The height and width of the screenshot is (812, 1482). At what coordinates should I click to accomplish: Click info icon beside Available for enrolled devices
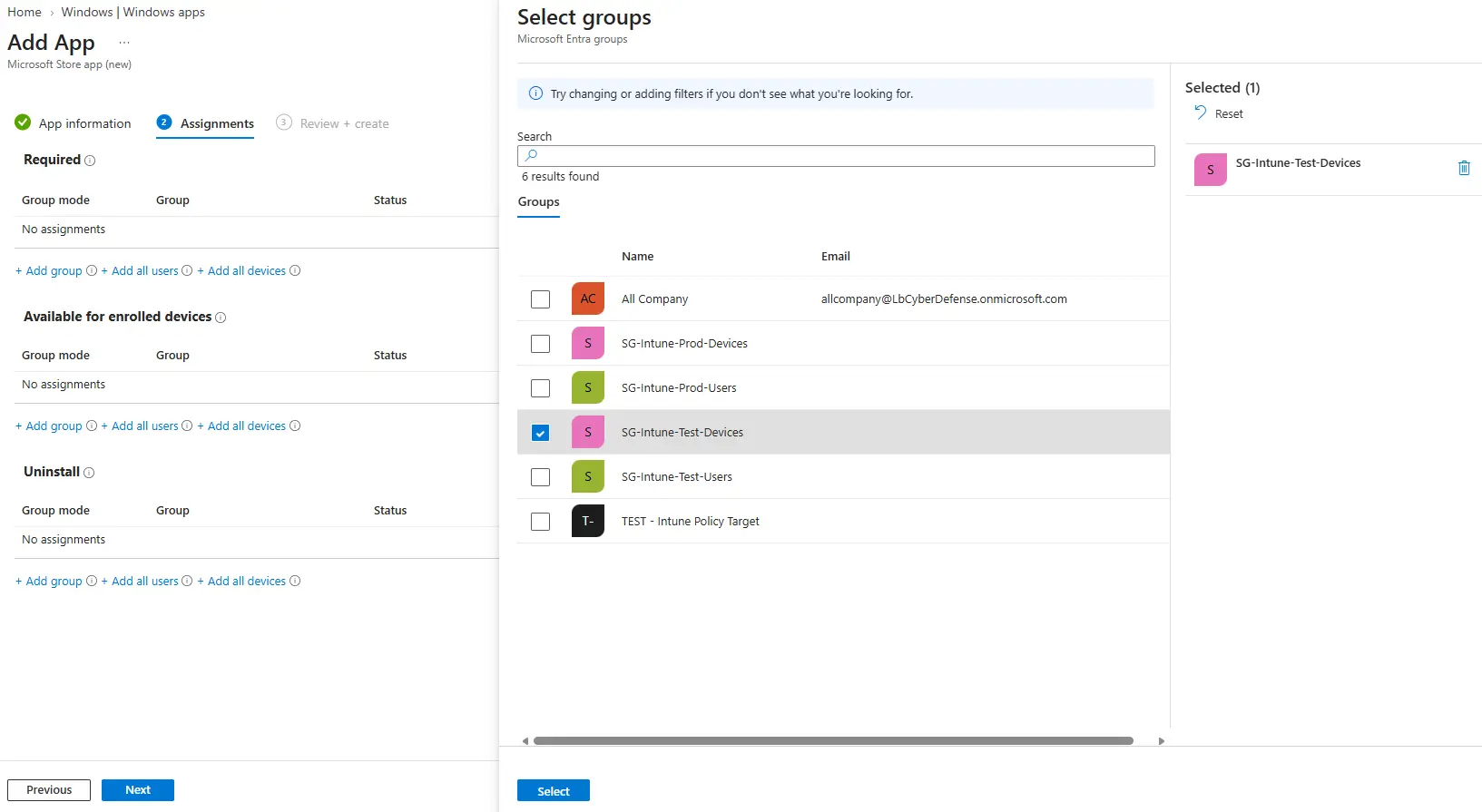[221, 318]
